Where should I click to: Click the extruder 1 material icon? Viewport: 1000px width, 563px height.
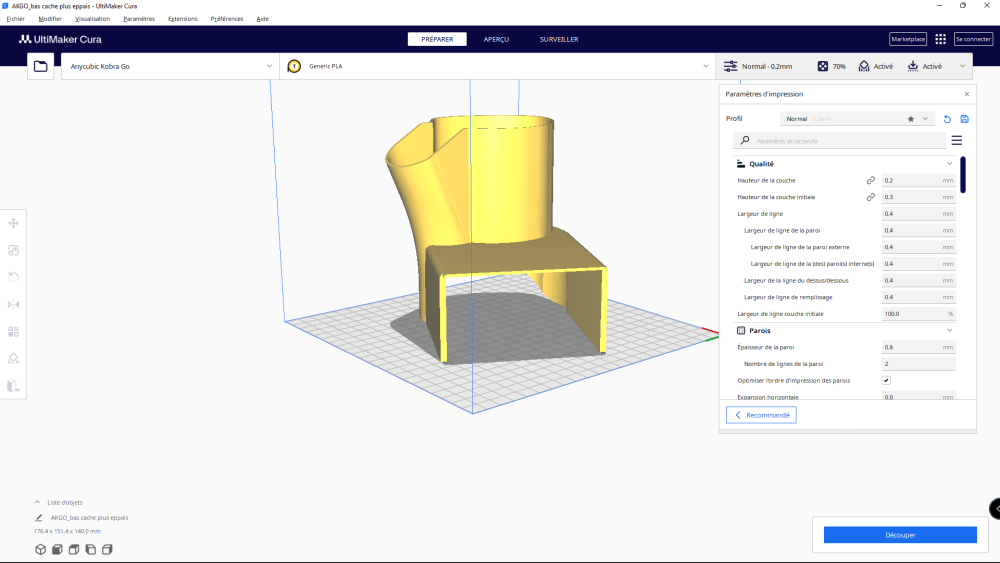(x=294, y=66)
